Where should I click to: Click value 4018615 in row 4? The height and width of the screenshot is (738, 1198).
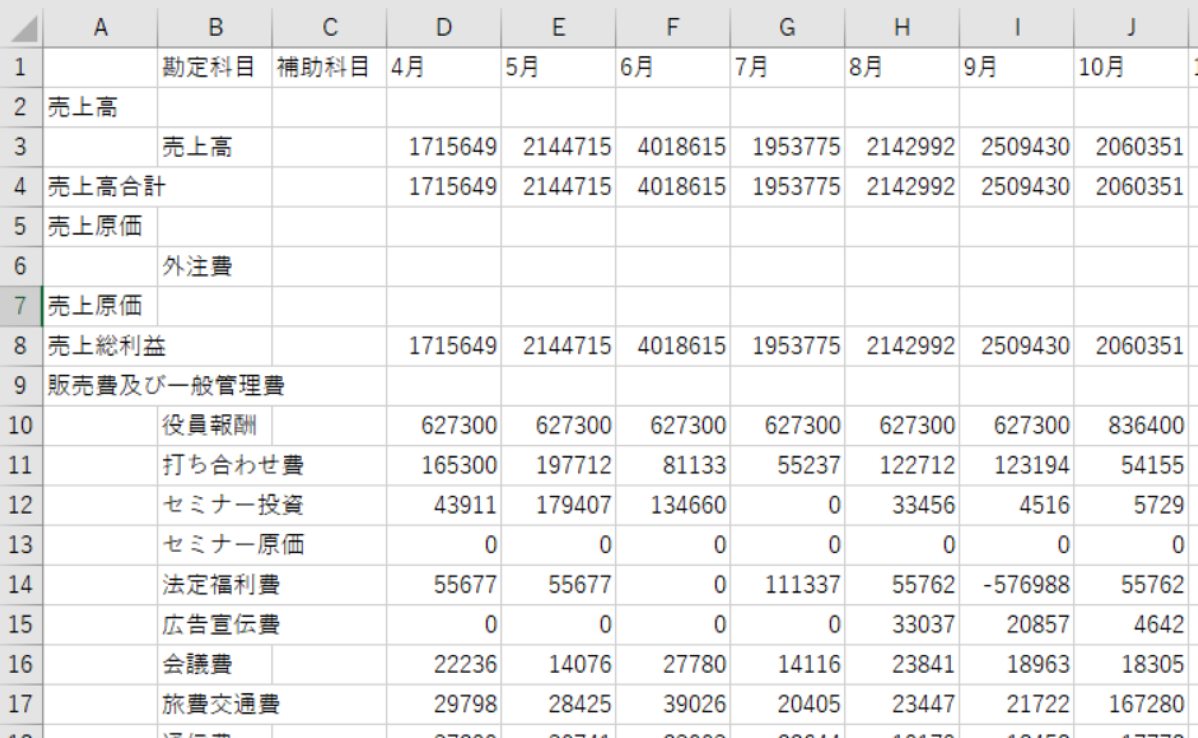(673, 186)
